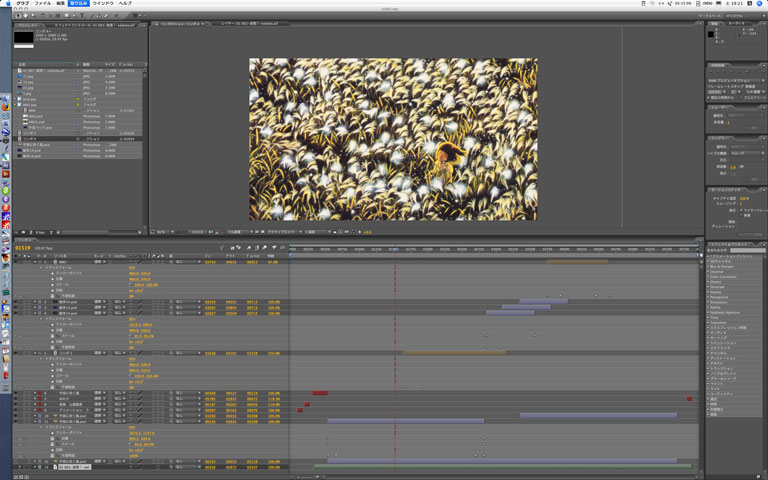Screen dimensions: 768x480
Task: Click the black color swatch in Info panel
Action: (x=713, y=34)
